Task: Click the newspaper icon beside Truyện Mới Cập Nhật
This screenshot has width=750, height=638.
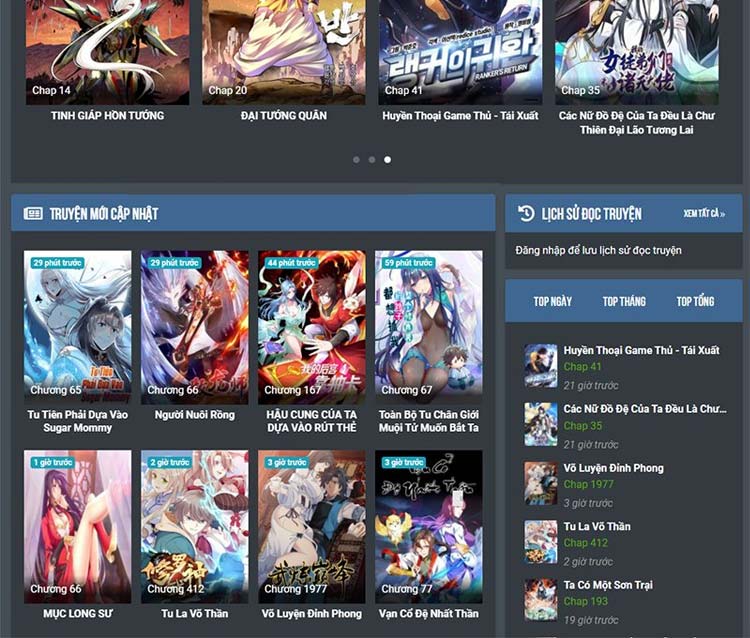Action: point(33,213)
